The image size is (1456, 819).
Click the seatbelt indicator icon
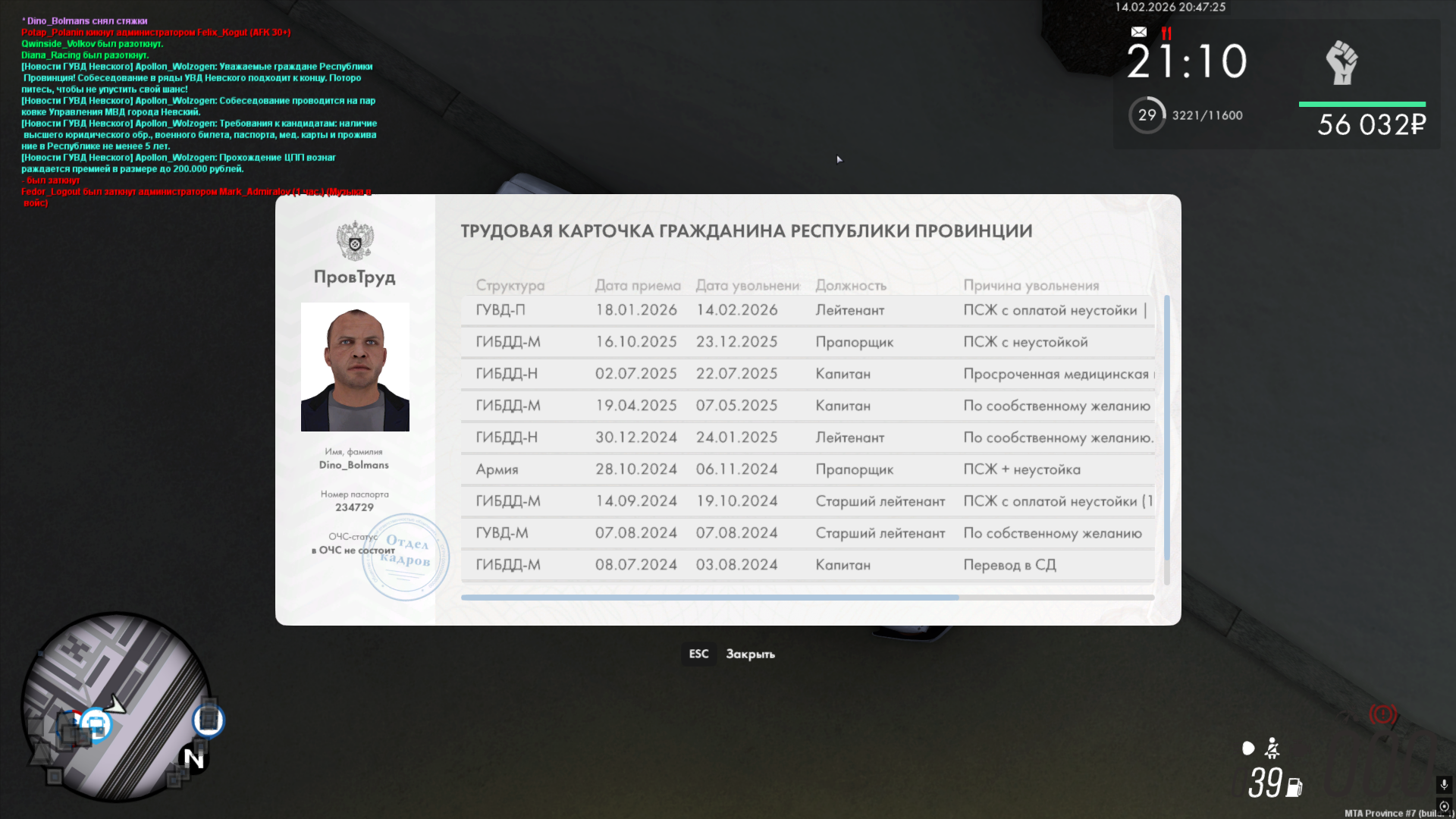[x=1272, y=748]
